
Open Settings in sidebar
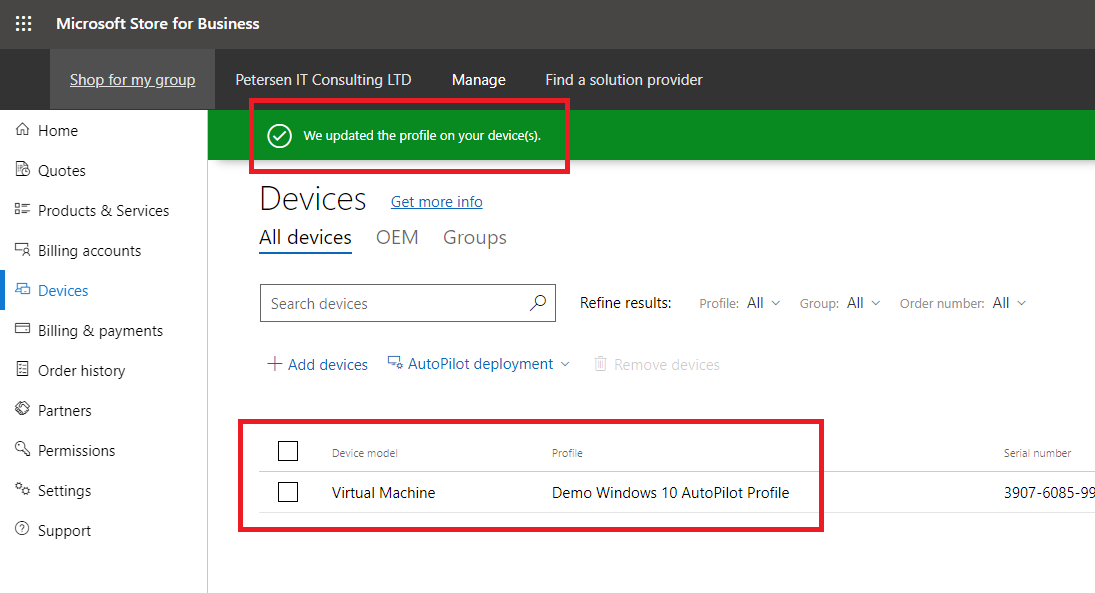(64, 491)
